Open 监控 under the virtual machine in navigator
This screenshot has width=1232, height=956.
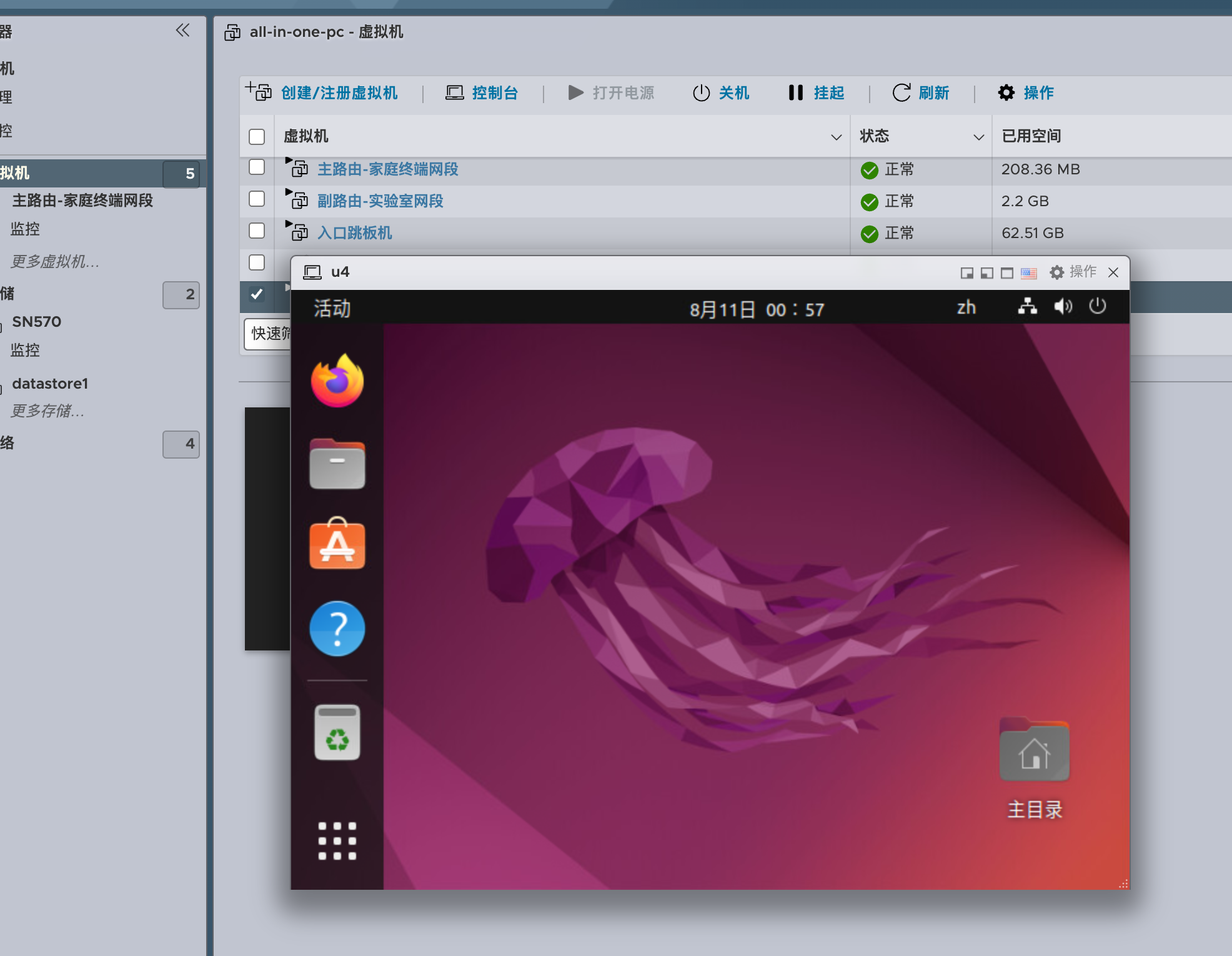tap(25, 229)
